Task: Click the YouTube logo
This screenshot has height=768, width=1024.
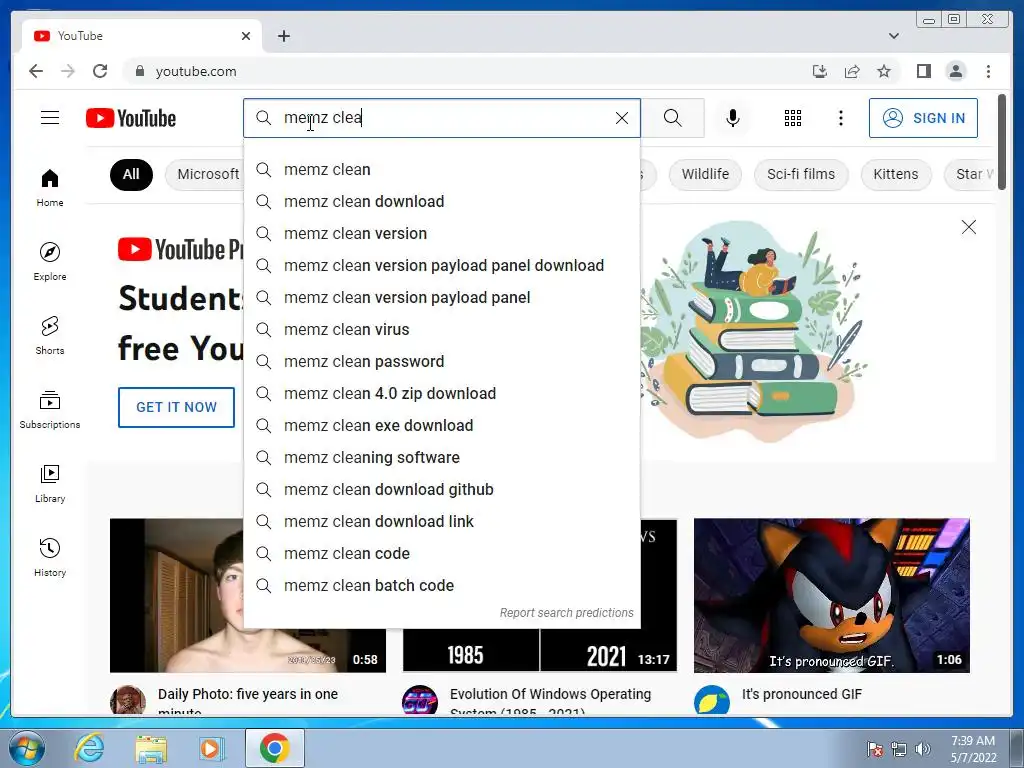Action: [131, 118]
